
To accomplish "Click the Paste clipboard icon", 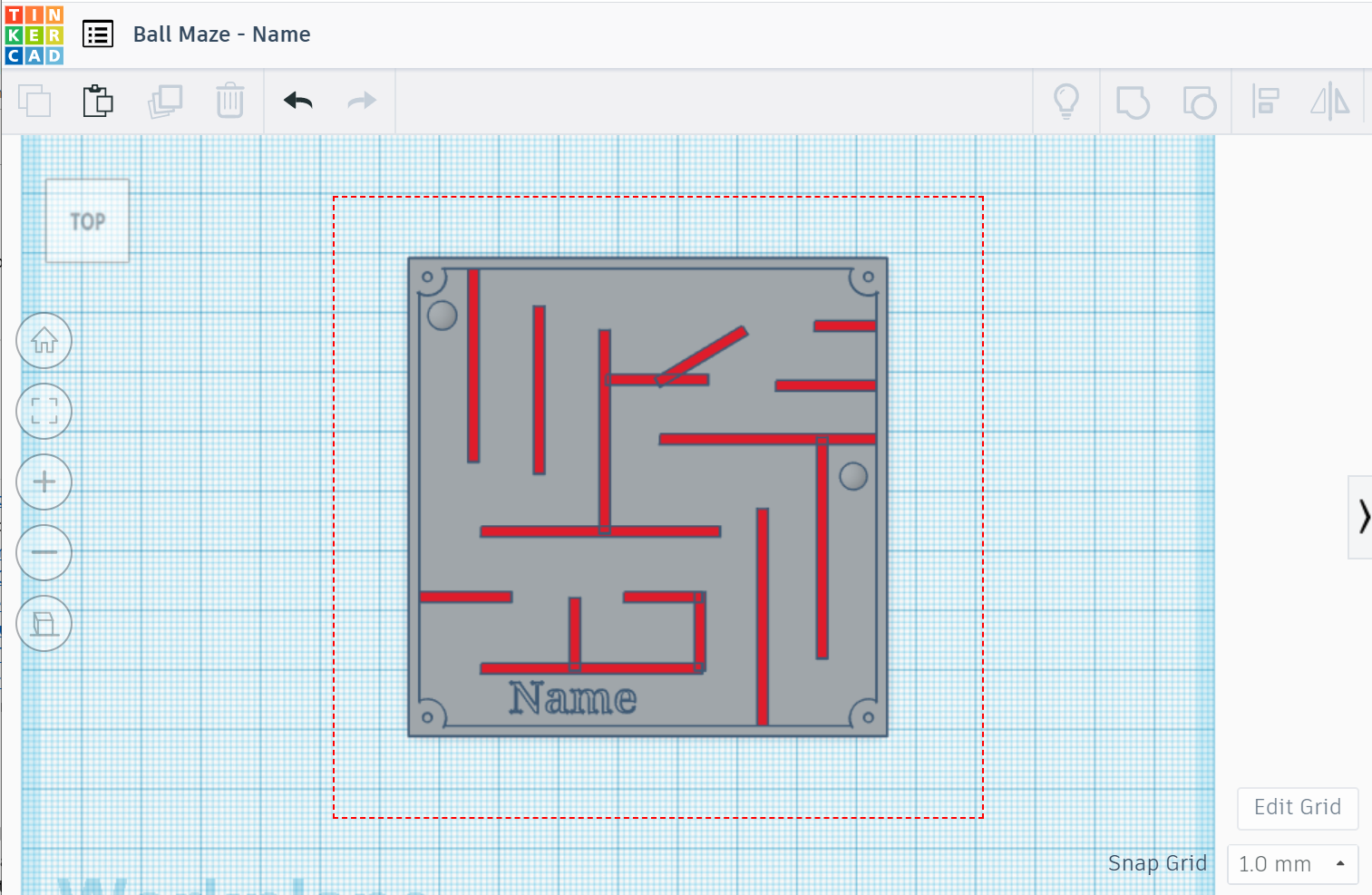I will pos(98,101).
